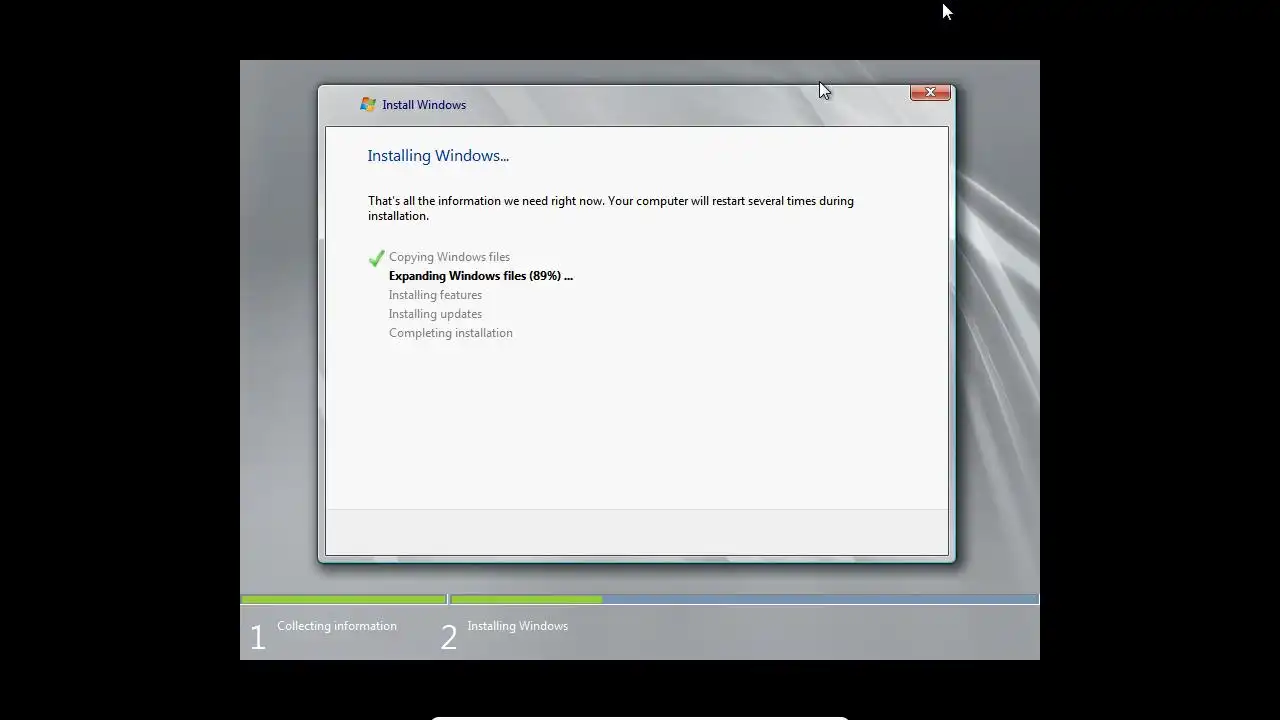
Task: Click the 'Installing updates' step
Action: [x=435, y=314]
